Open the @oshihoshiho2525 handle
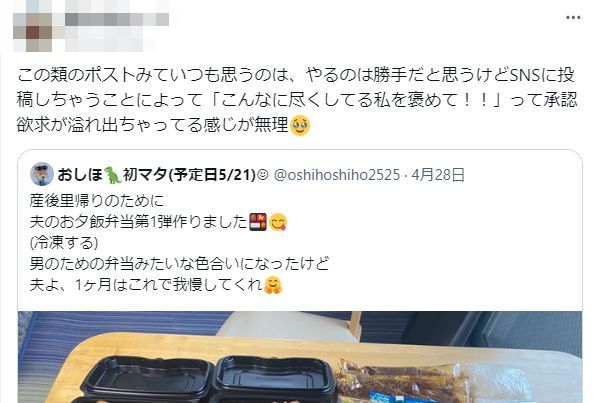The image size is (599, 403). point(337,175)
